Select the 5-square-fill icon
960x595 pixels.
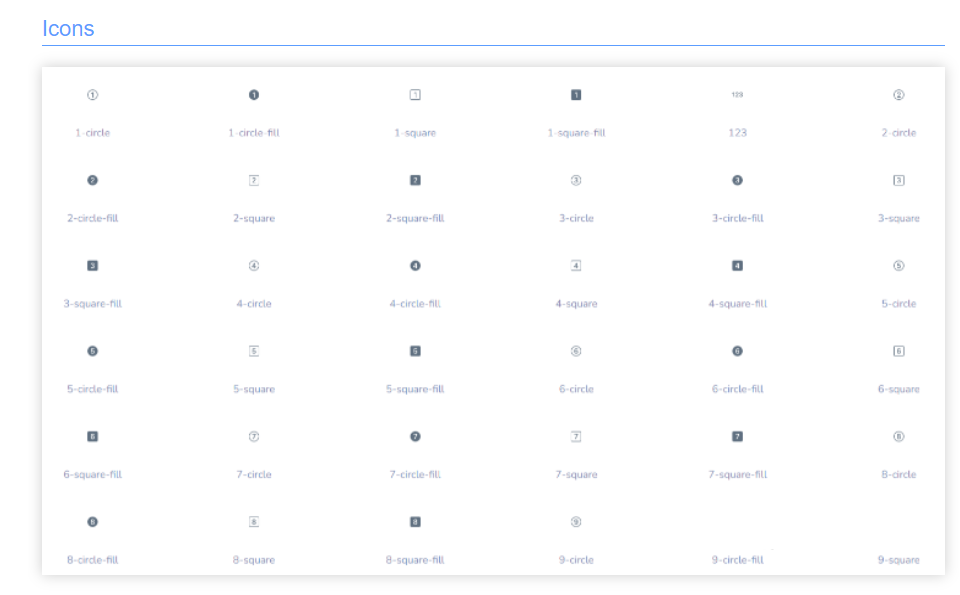click(415, 351)
